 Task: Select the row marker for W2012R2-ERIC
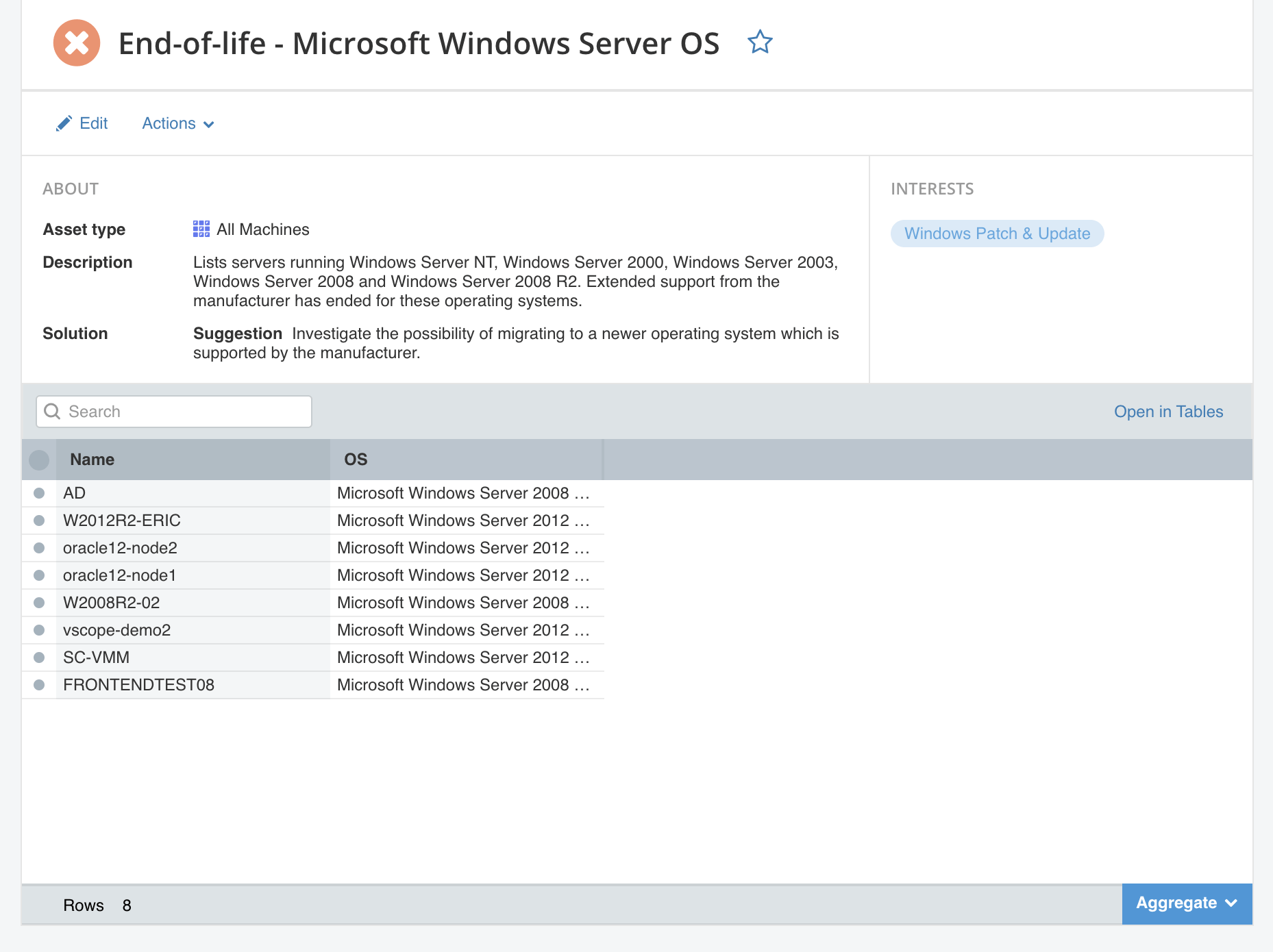point(39,521)
